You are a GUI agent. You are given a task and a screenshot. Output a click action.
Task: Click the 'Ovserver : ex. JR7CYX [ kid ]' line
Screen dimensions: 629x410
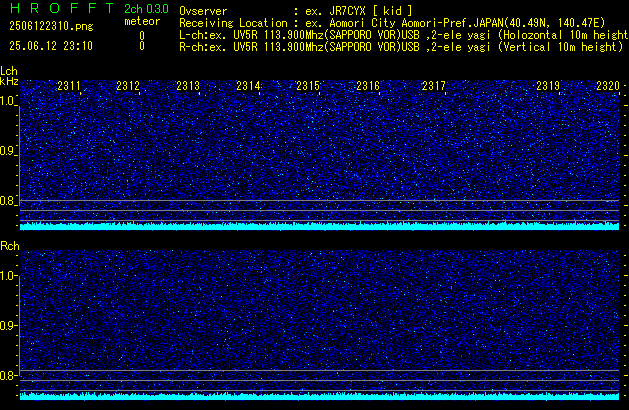(x=296, y=11)
